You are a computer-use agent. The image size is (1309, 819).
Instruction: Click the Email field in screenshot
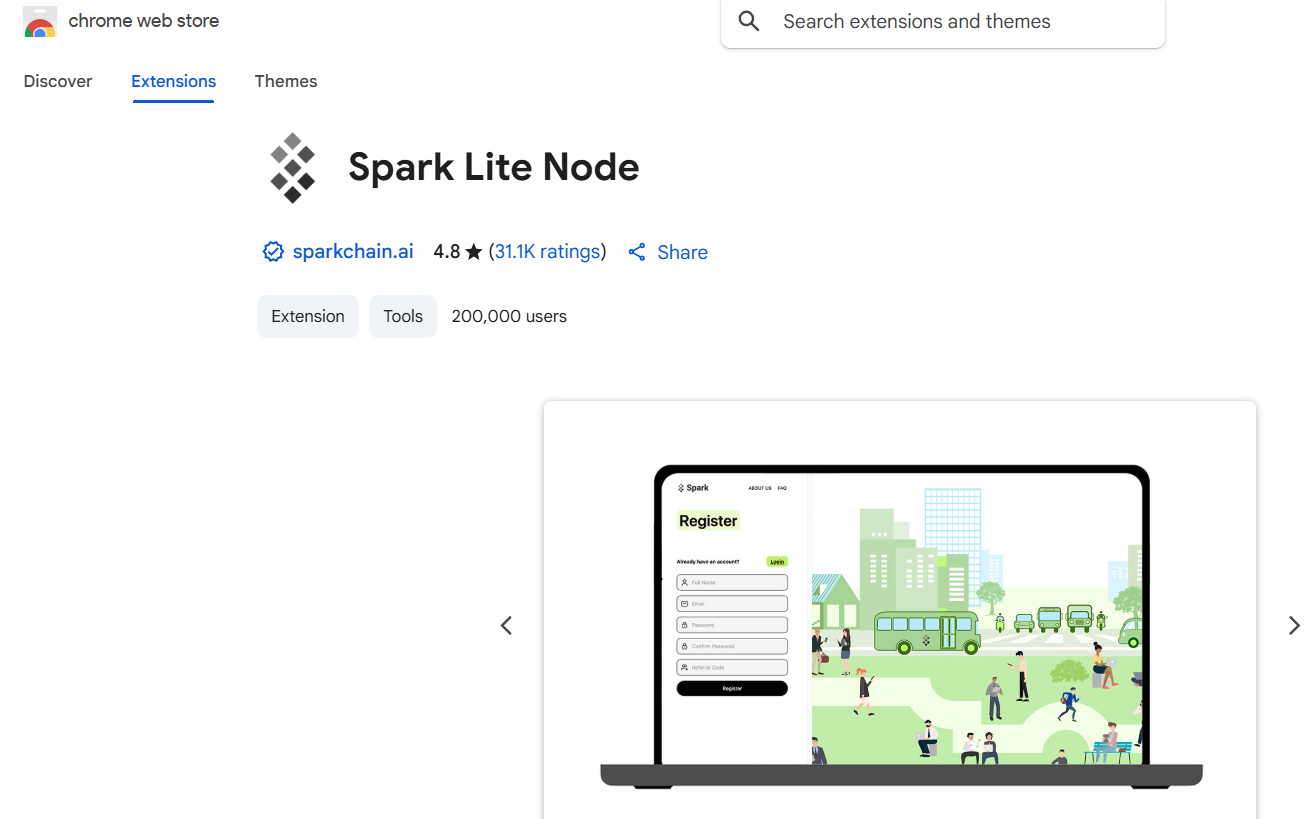(x=732, y=604)
